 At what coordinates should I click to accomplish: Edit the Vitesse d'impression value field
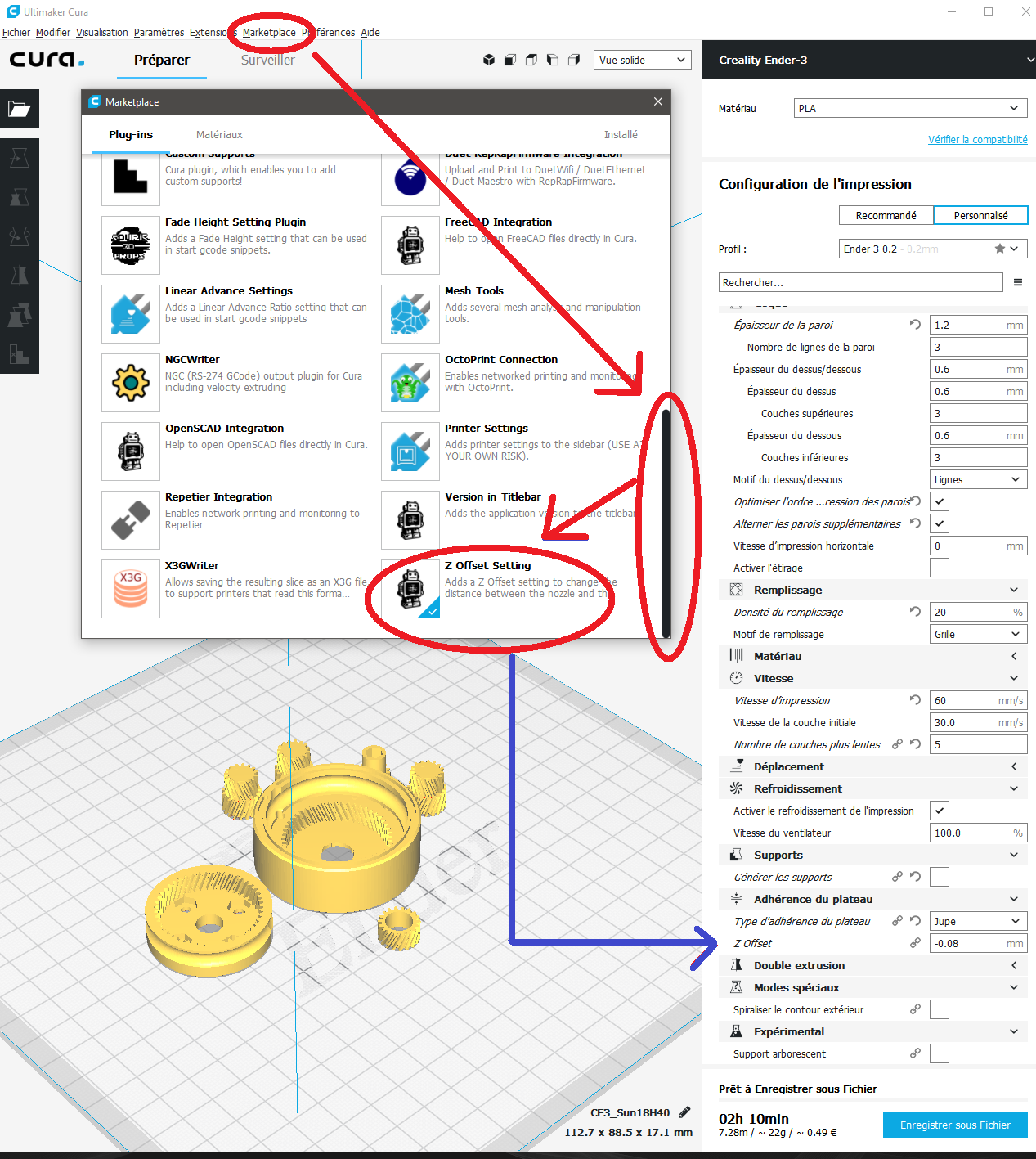click(979, 700)
